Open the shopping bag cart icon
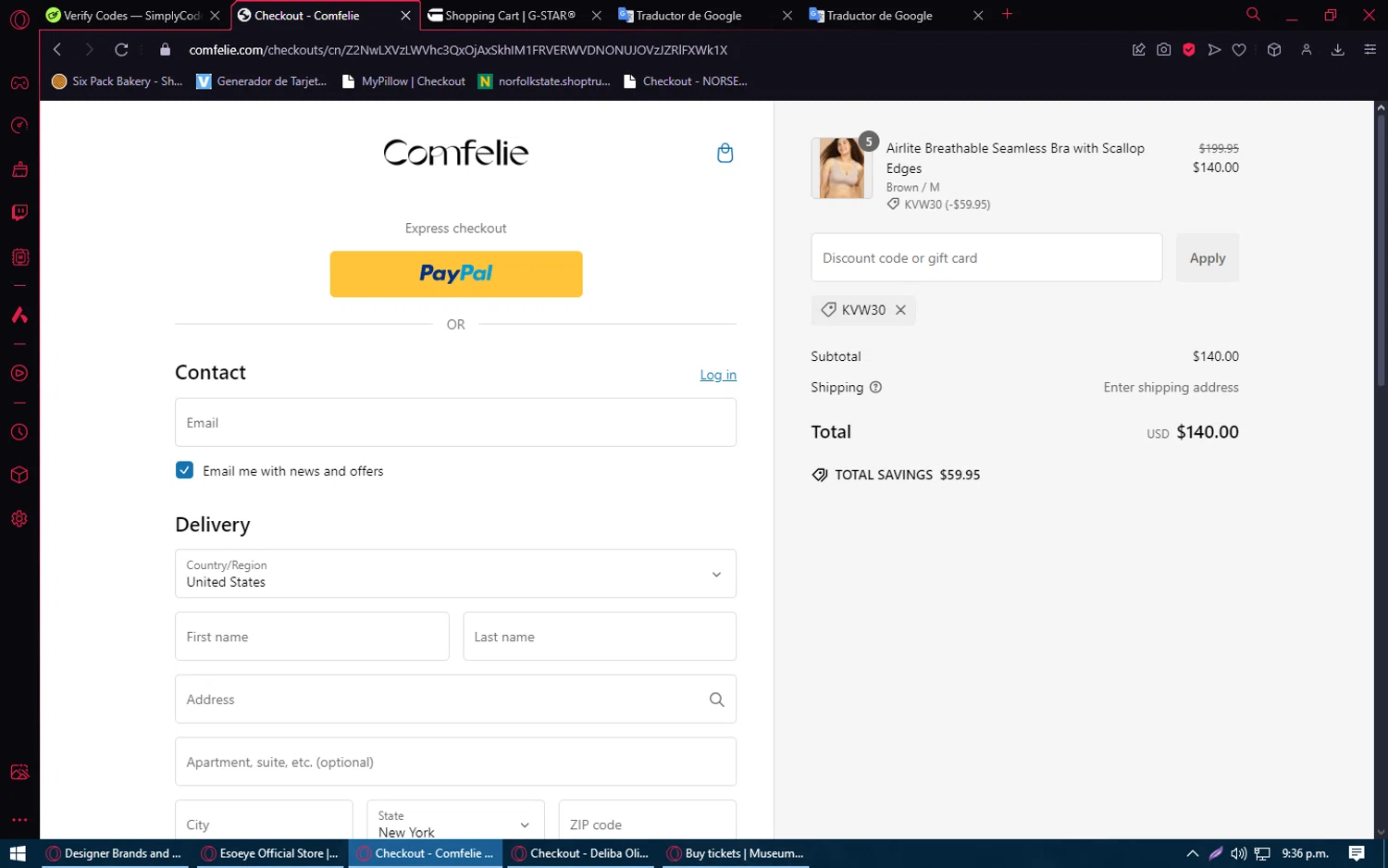 click(725, 153)
